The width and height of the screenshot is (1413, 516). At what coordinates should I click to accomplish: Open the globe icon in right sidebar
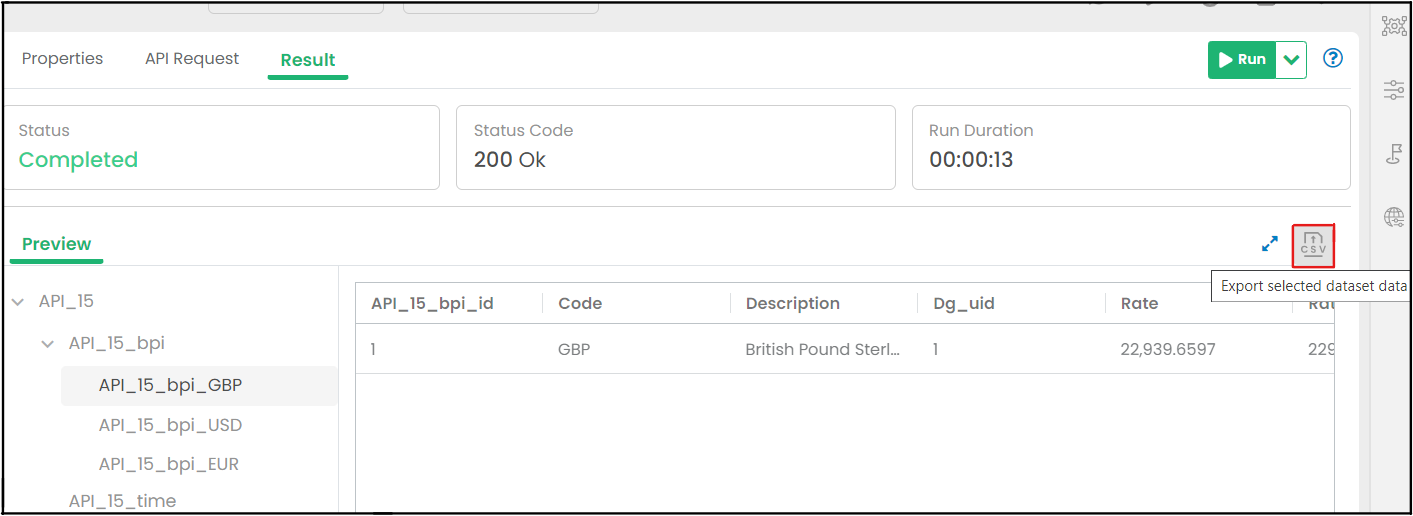[x=1393, y=217]
